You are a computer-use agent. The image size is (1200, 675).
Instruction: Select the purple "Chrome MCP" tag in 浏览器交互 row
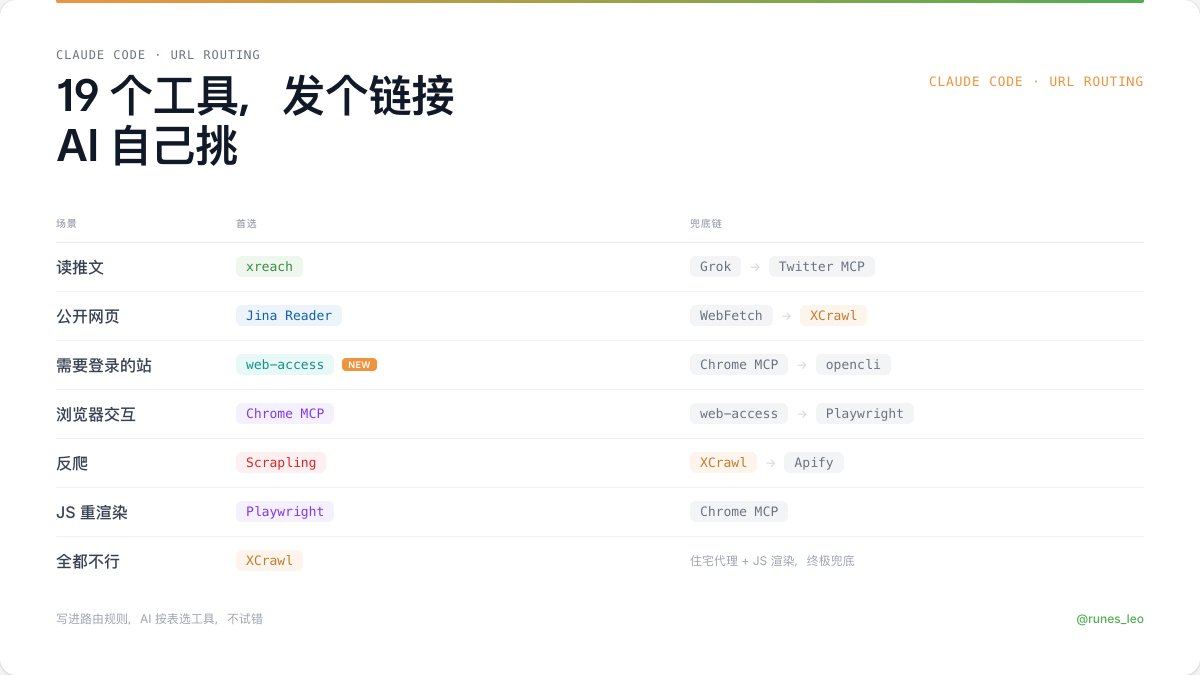pyautogui.click(x=285, y=413)
